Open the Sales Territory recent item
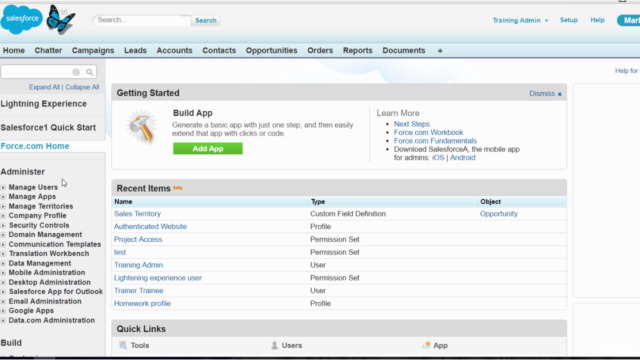640x360 pixels. (137, 214)
